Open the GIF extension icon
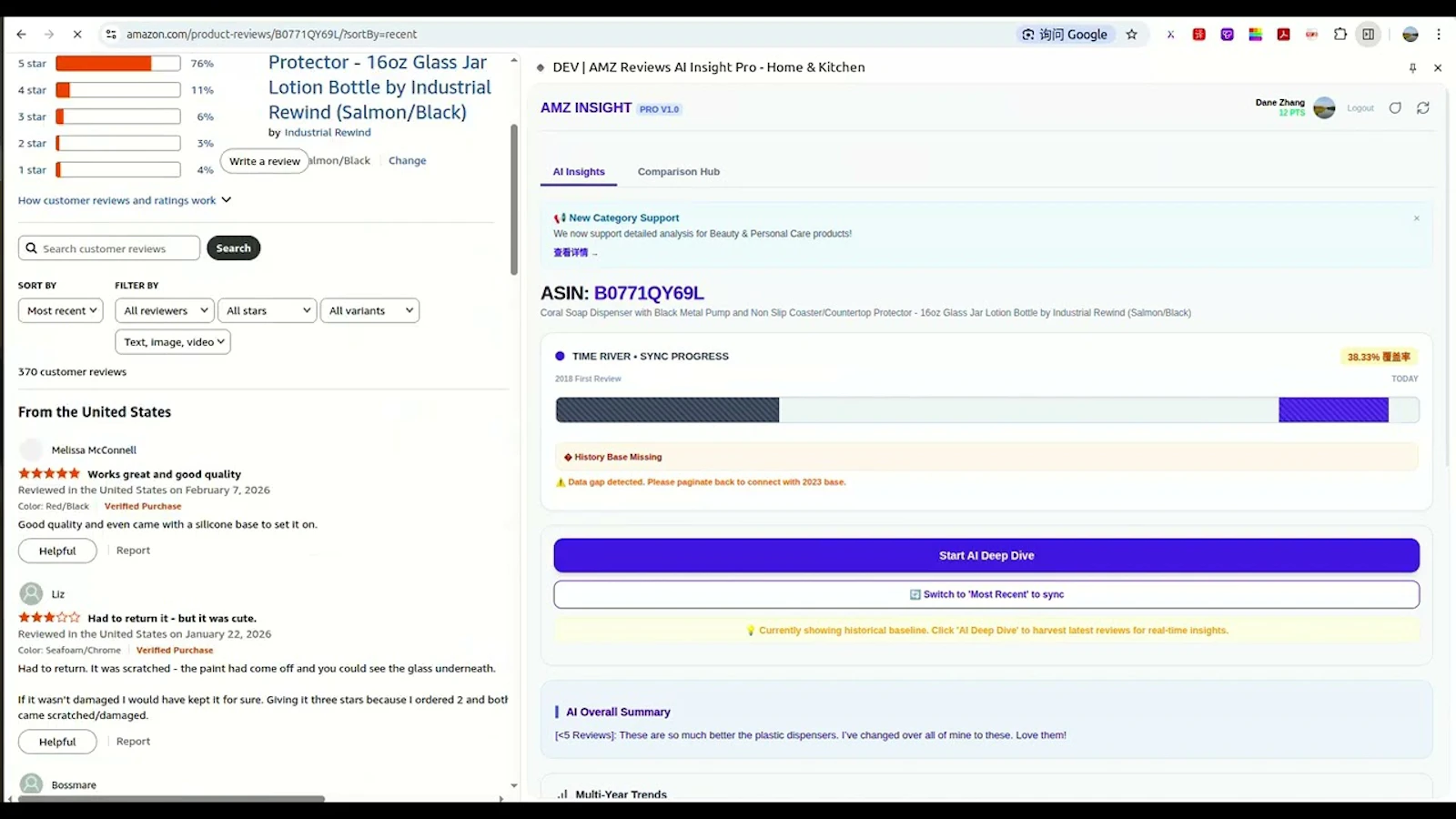This screenshot has height=819, width=1456. (x=1311, y=35)
